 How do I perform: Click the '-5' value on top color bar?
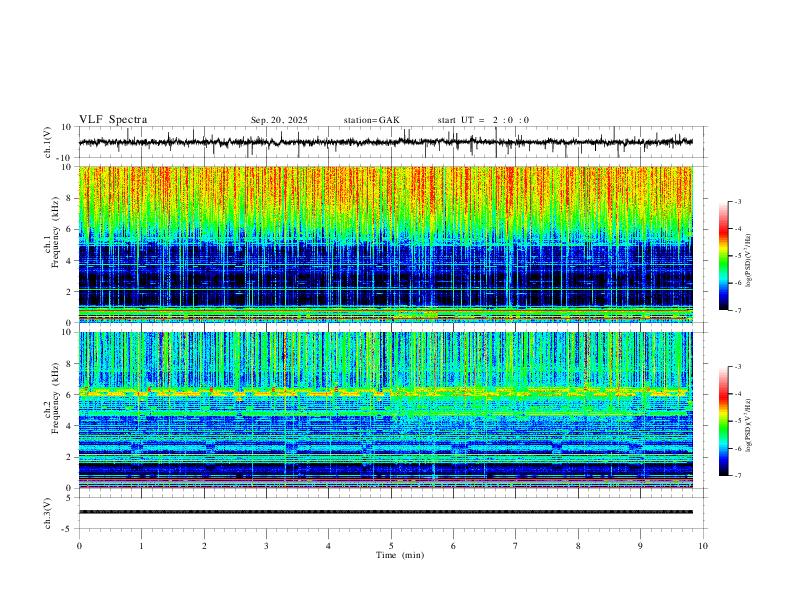[x=738, y=256]
